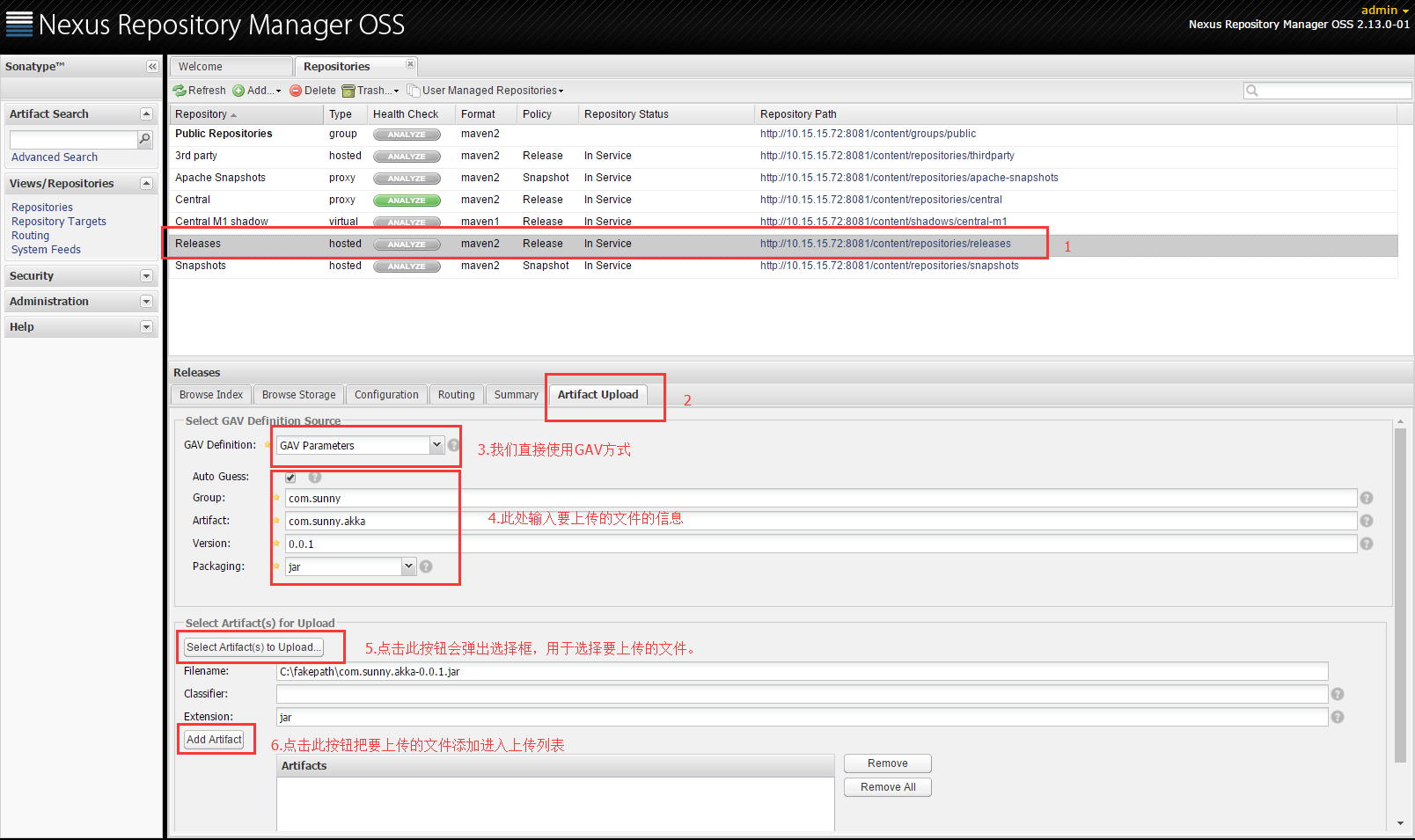Click the Delete repository button

pyautogui.click(x=313, y=91)
